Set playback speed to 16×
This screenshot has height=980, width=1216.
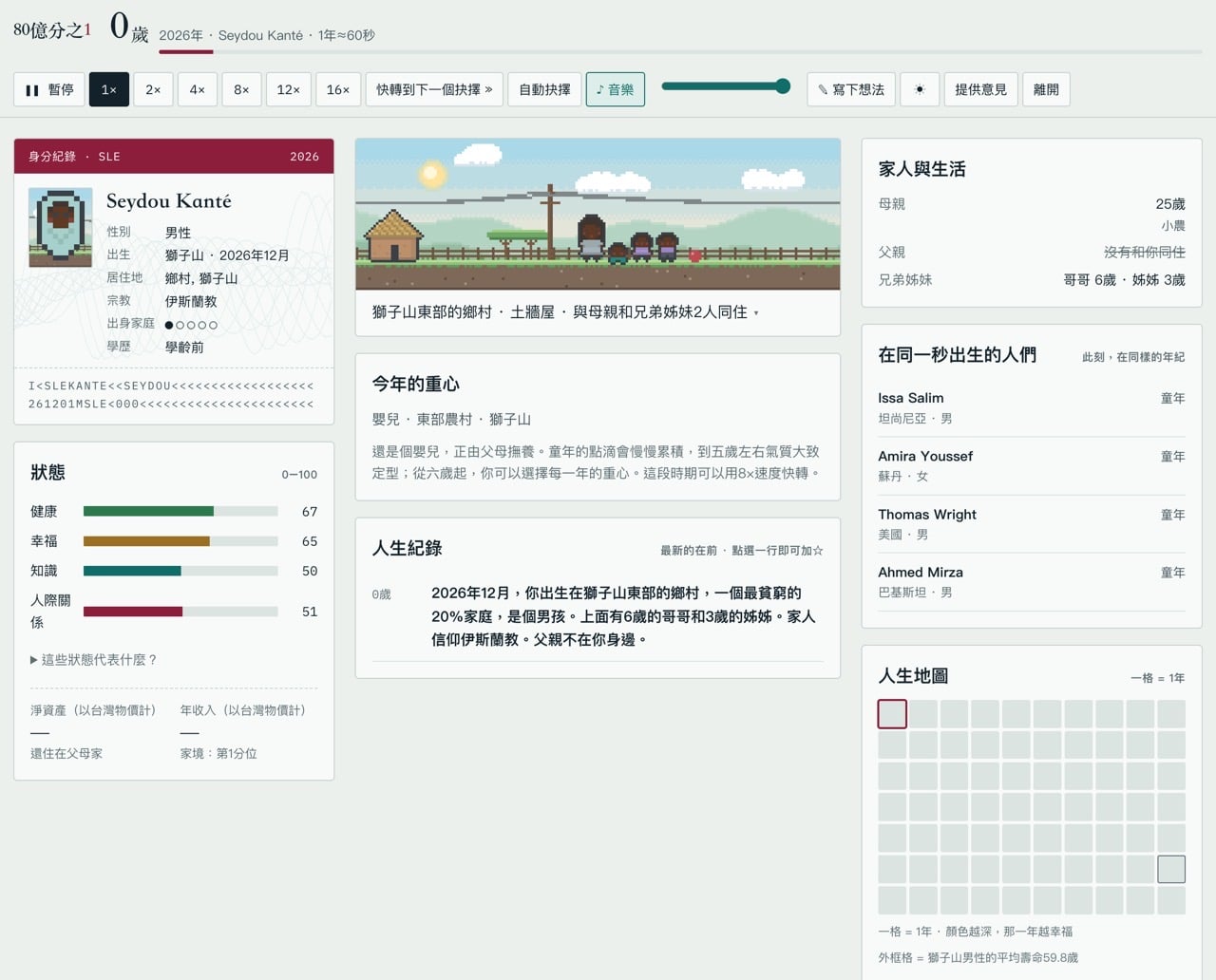point(338,89)
